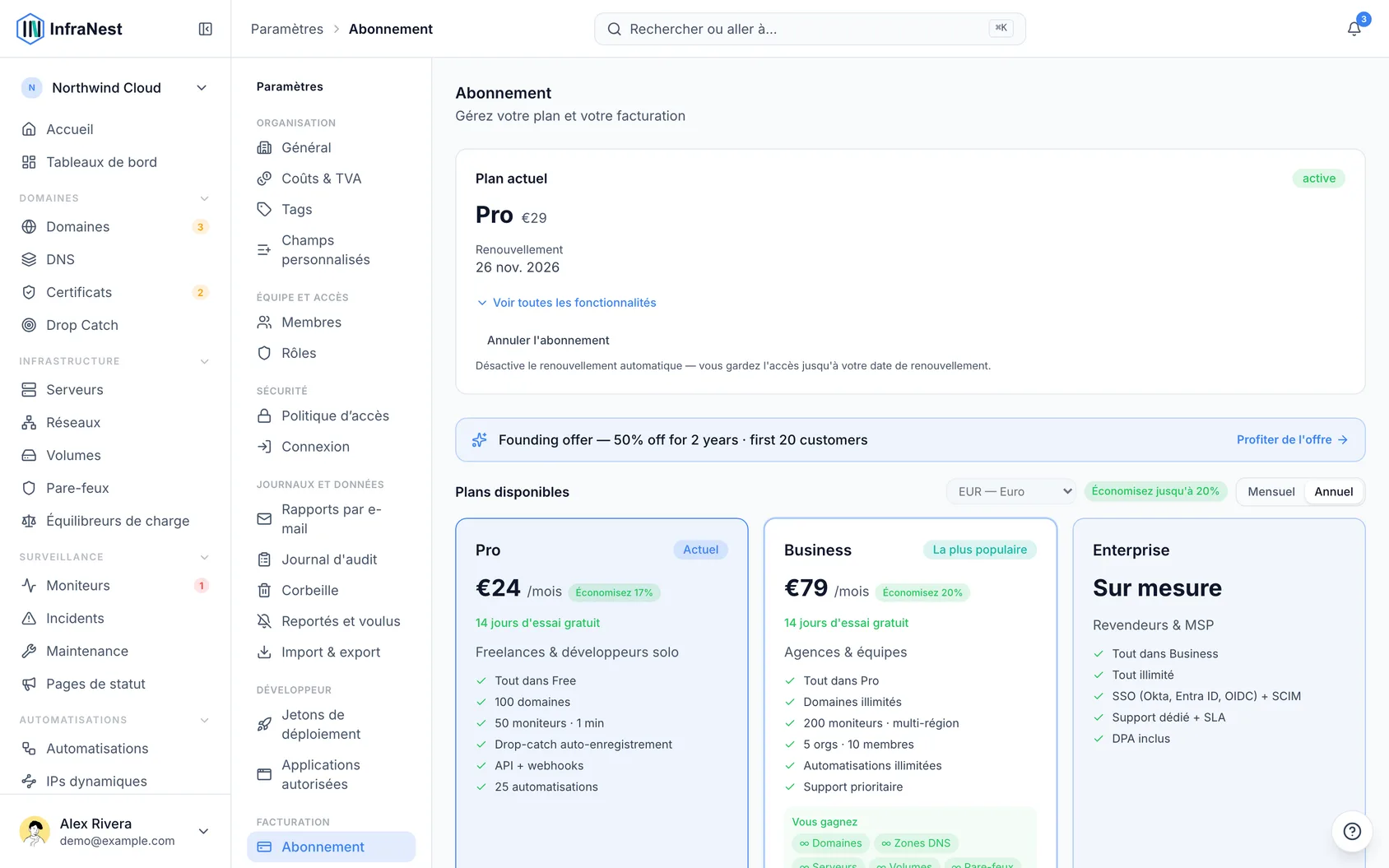Screen dimensions: 1389x868
Task: Open the help question mark button
Action: click(1352, 831)
